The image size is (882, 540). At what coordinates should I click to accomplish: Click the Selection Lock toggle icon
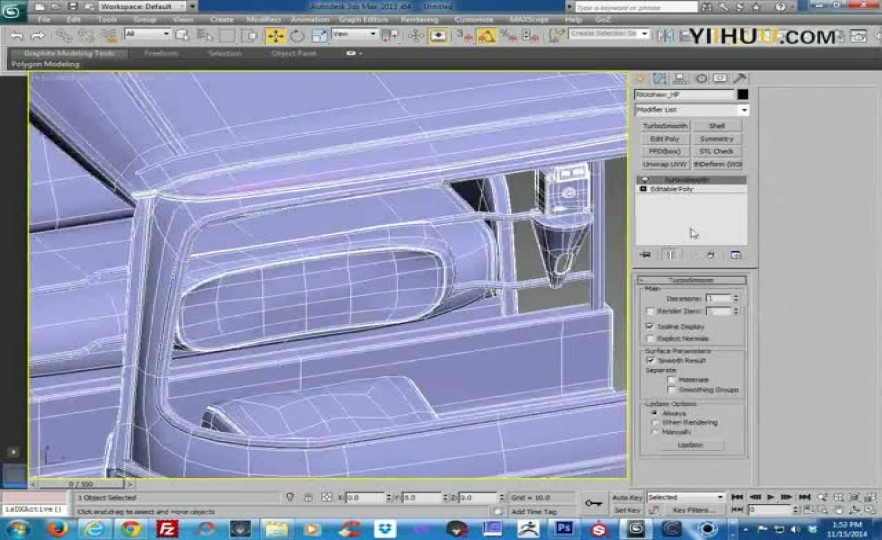tap(308, 497)
